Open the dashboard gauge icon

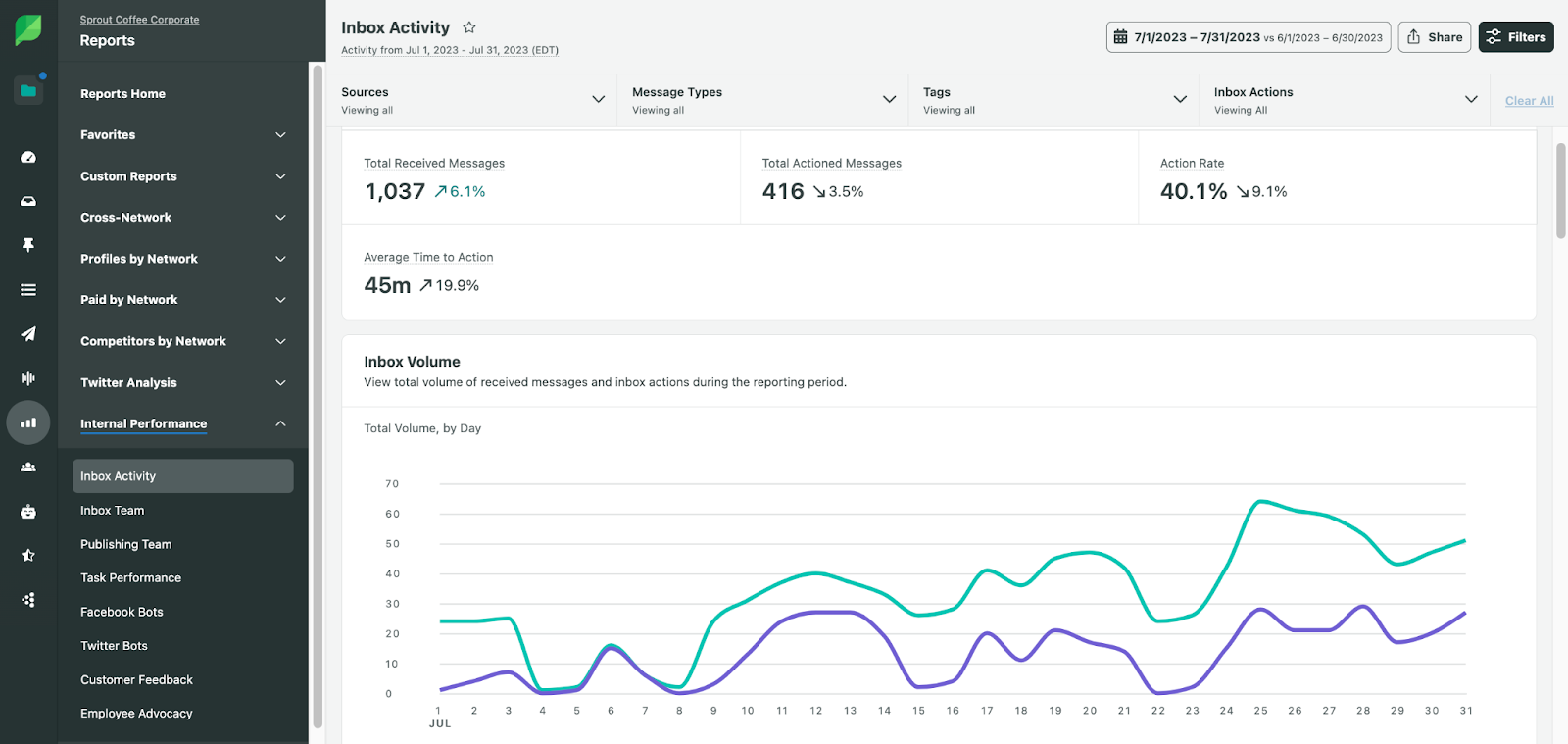click(28, 157)
